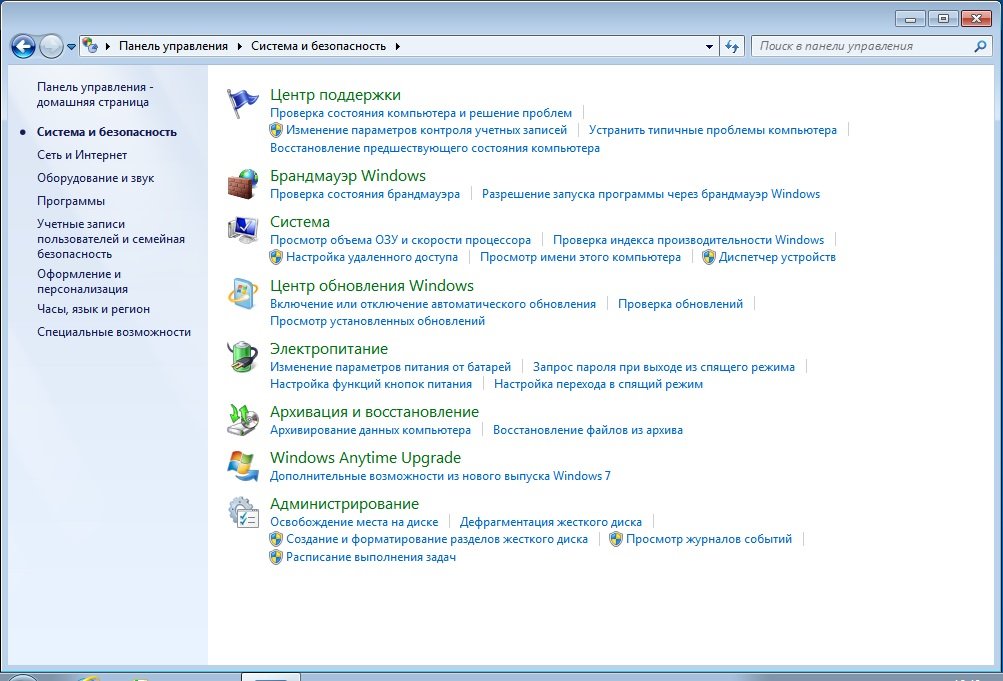Open Электропитание via the battery gauge icon
The image size is (1003, 681).
pos(243,356)
